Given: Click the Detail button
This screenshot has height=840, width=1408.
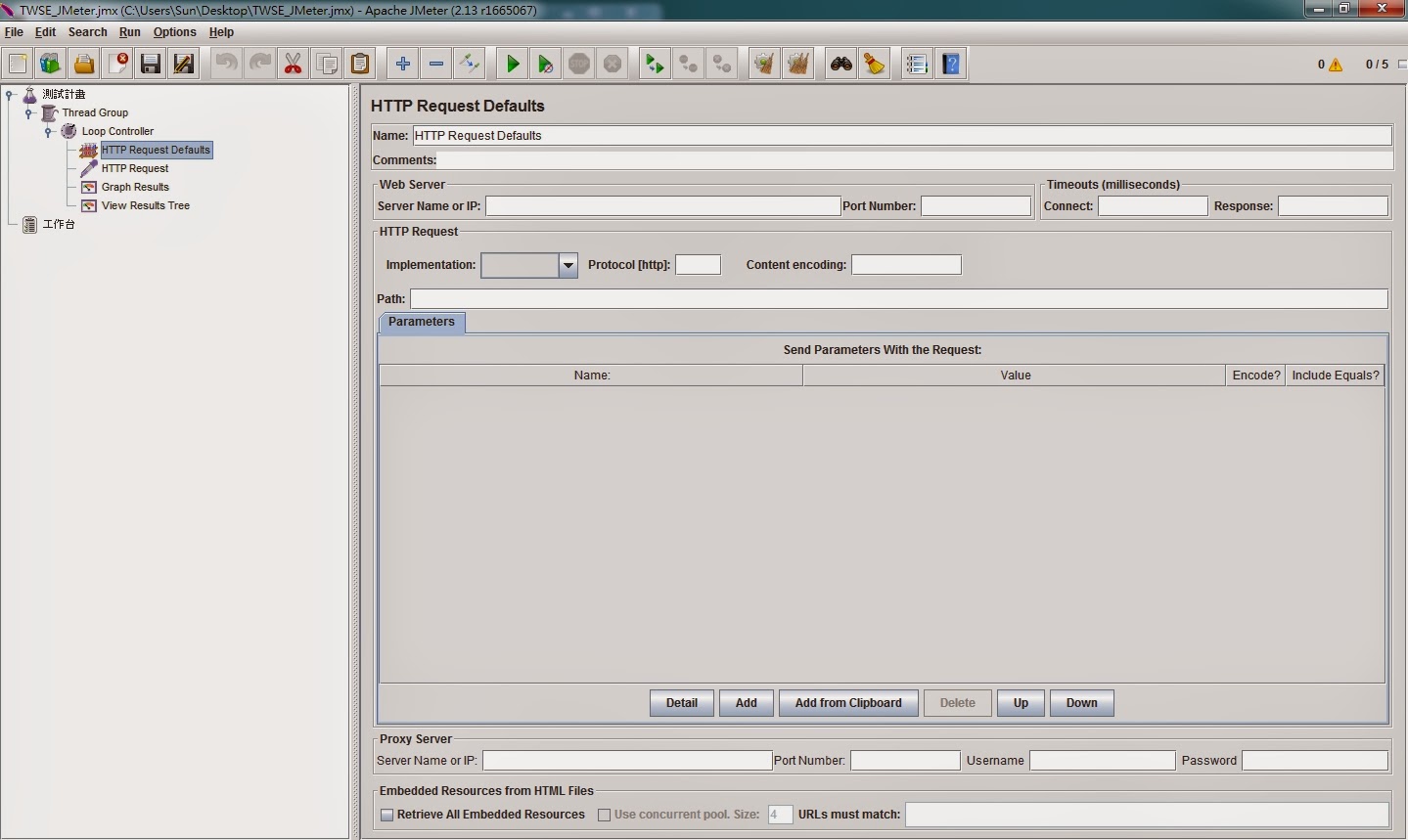Looking at the screenshot, I should pyautogui.click(x=682, y=703).
